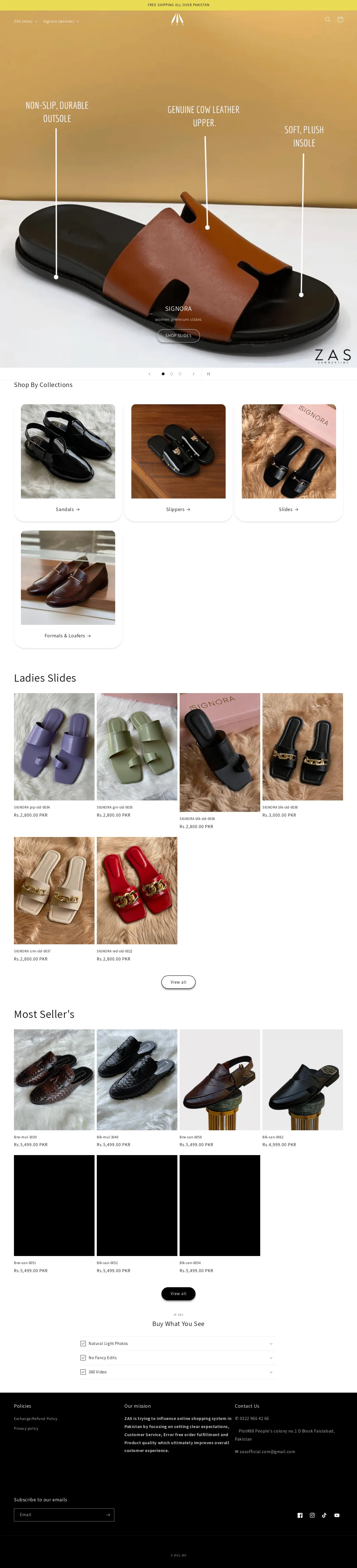Image resolution: width=357 pixels, height=1568 pixels.
Task: Submit email subscription arrow
Action: [108, 1514]
